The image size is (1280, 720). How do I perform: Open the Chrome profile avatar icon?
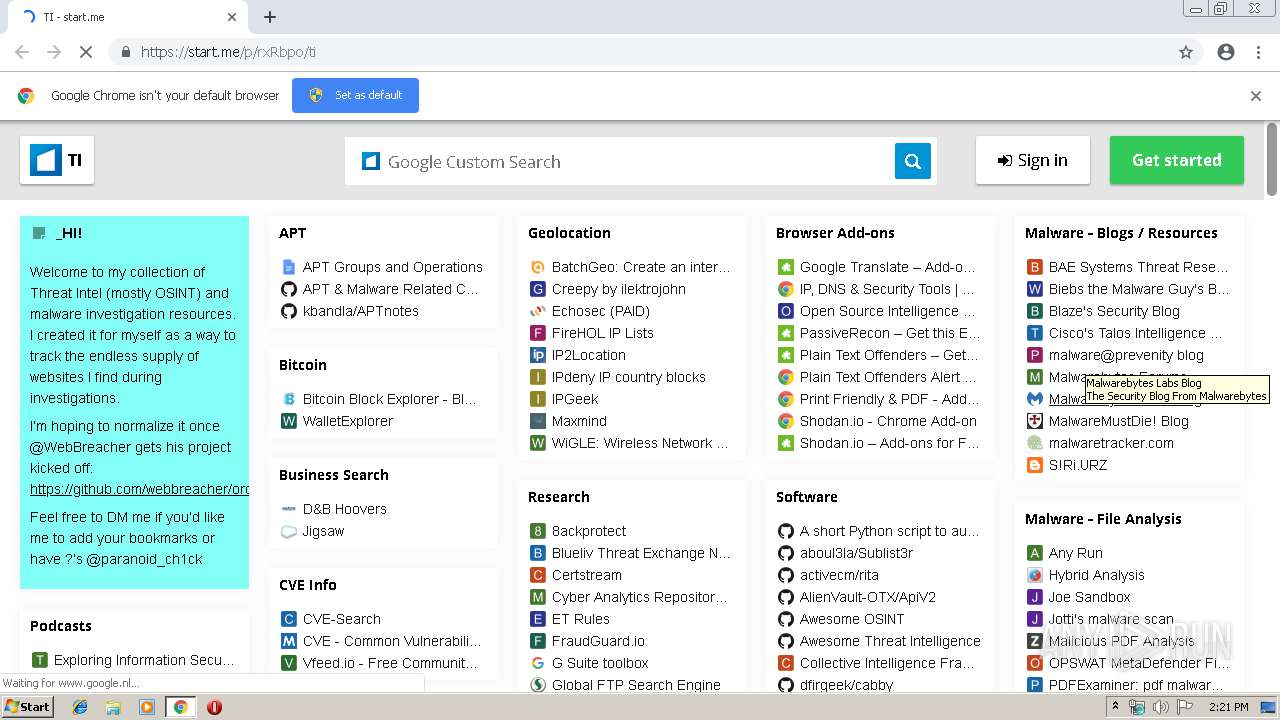[x=1226, y=52]
